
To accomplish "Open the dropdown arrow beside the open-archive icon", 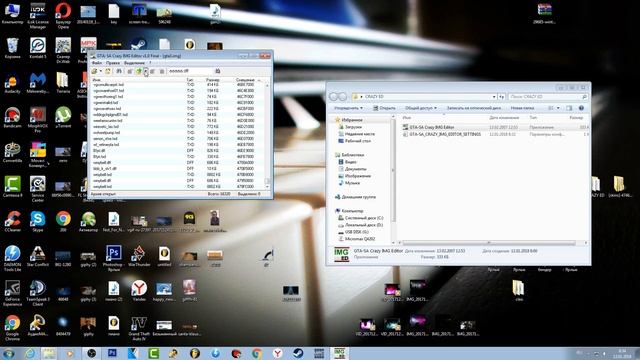I will pos(100,71).
